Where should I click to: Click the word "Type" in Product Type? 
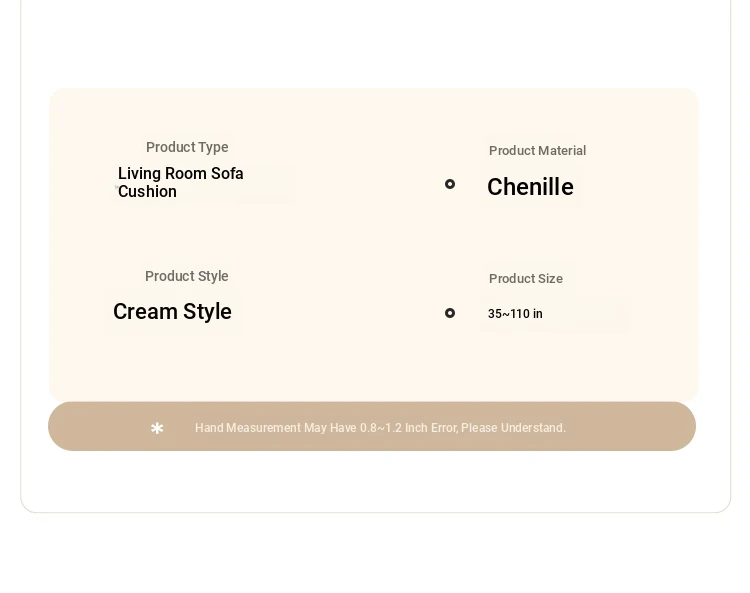coord(212,147)
